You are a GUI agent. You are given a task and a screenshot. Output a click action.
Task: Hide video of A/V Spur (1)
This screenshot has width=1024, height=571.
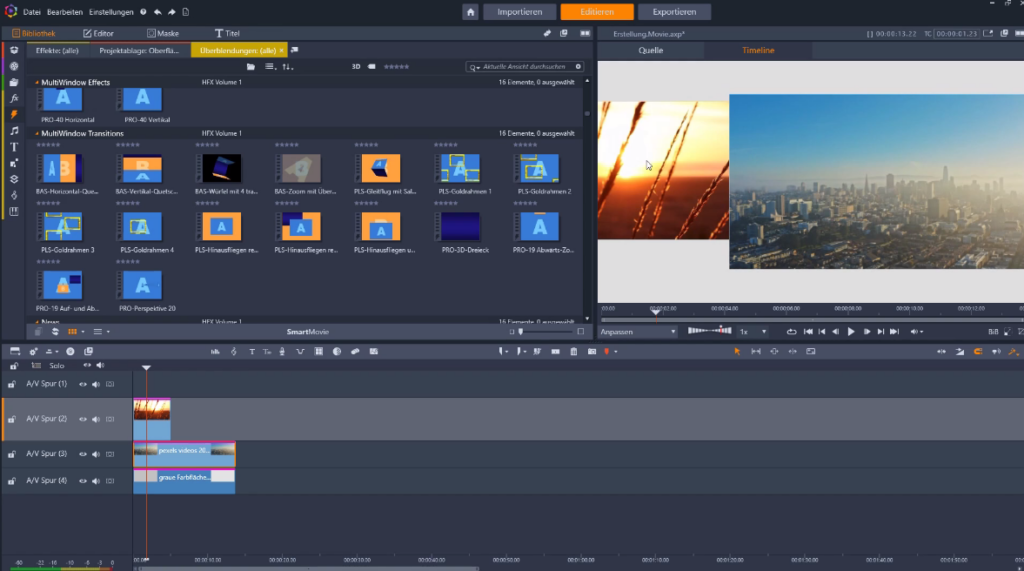[83, 384]
